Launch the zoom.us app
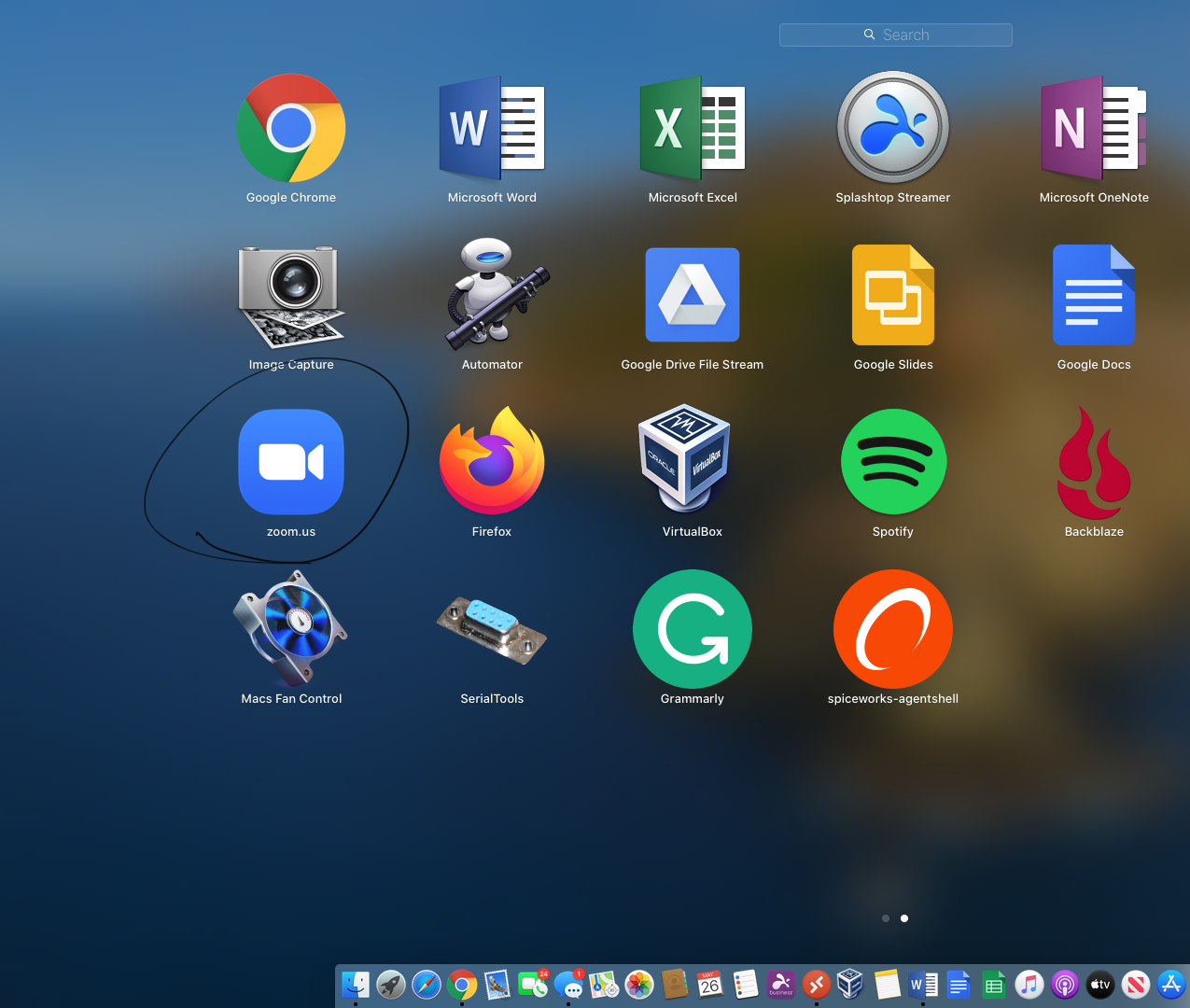 pyautogui.click(x=291, y=462)
